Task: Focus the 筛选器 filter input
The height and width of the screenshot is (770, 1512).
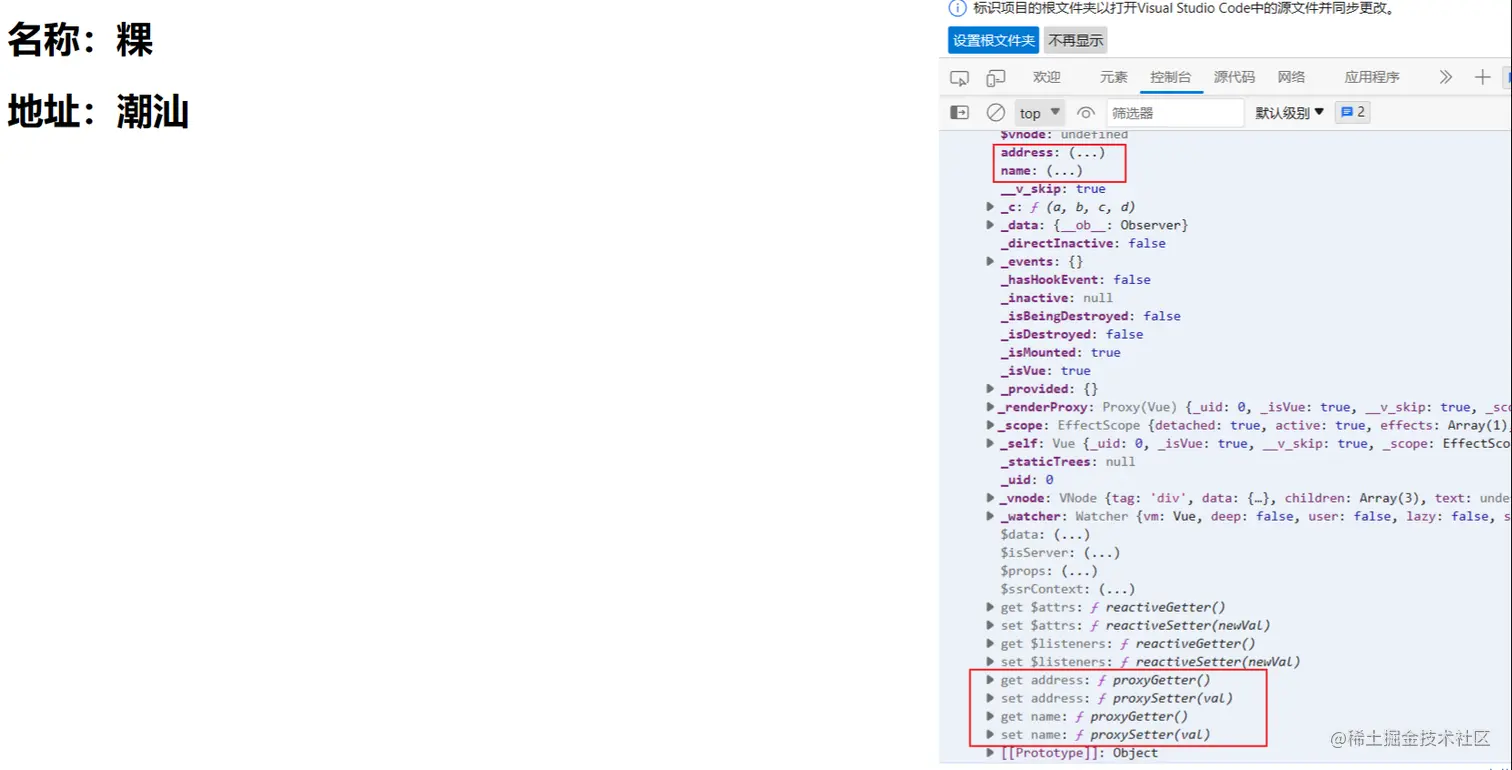Action: coord(1175,113)
